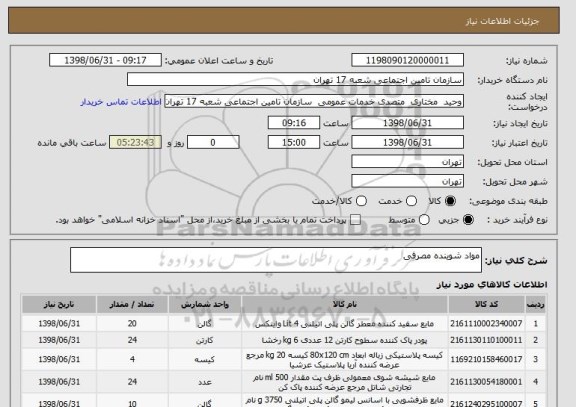The height and width of the screenshot is (407, 576).
Task: Click quantity 4 in row 3
Action: 132,359
